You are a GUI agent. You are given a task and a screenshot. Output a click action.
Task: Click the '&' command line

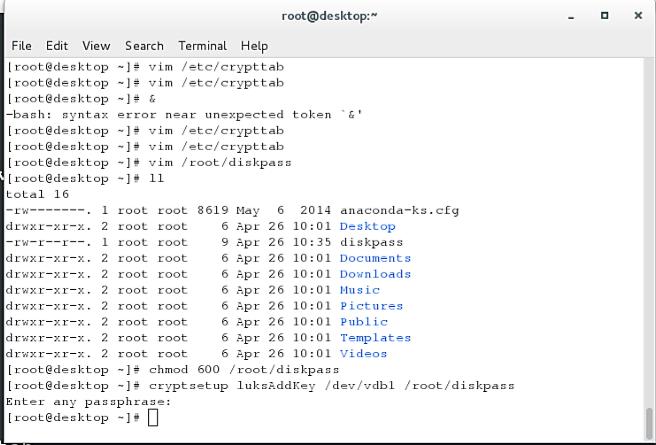[x=82, y=99]
